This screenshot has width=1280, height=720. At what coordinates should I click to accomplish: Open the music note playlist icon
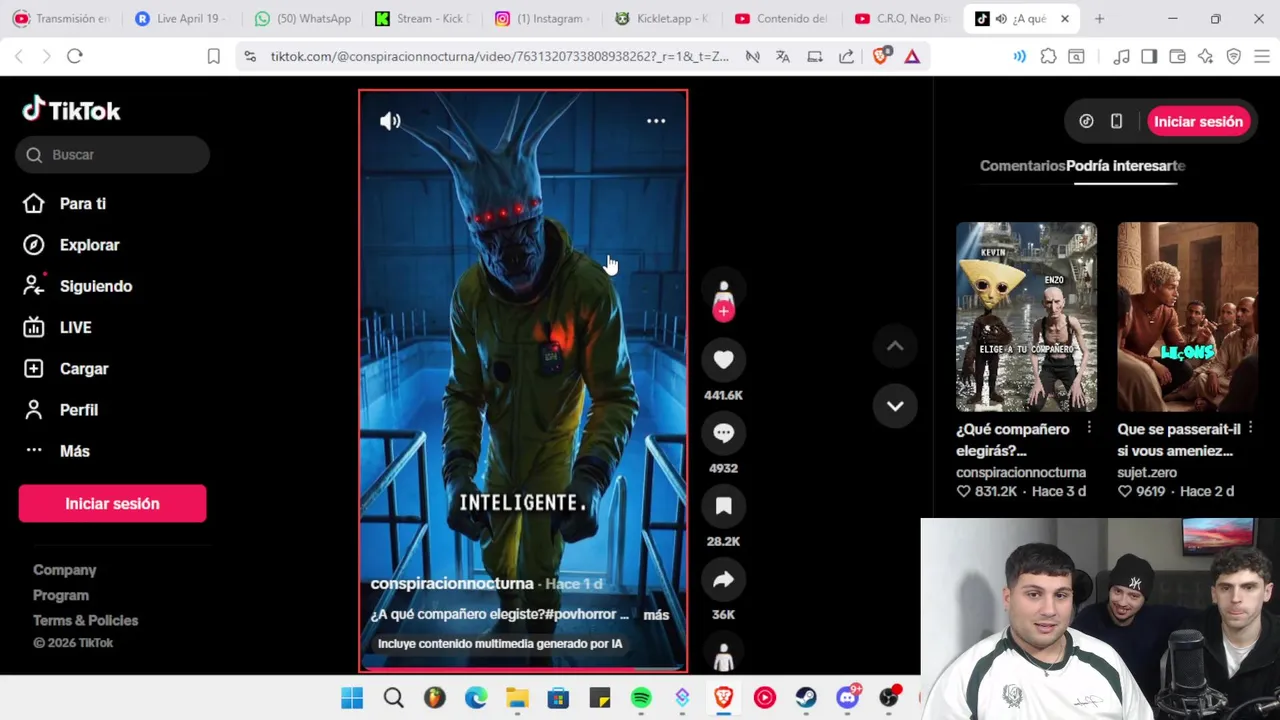1121,57
